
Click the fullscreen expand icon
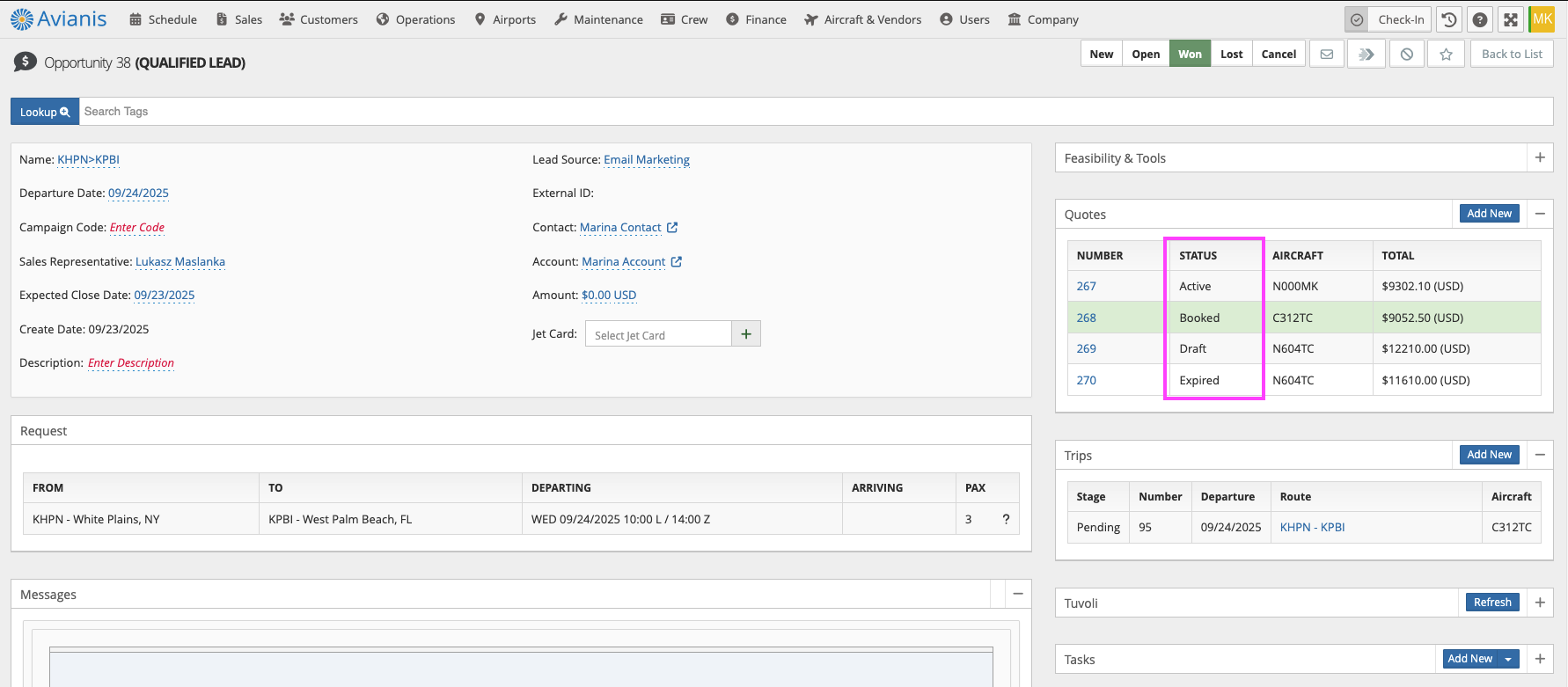1511,19
